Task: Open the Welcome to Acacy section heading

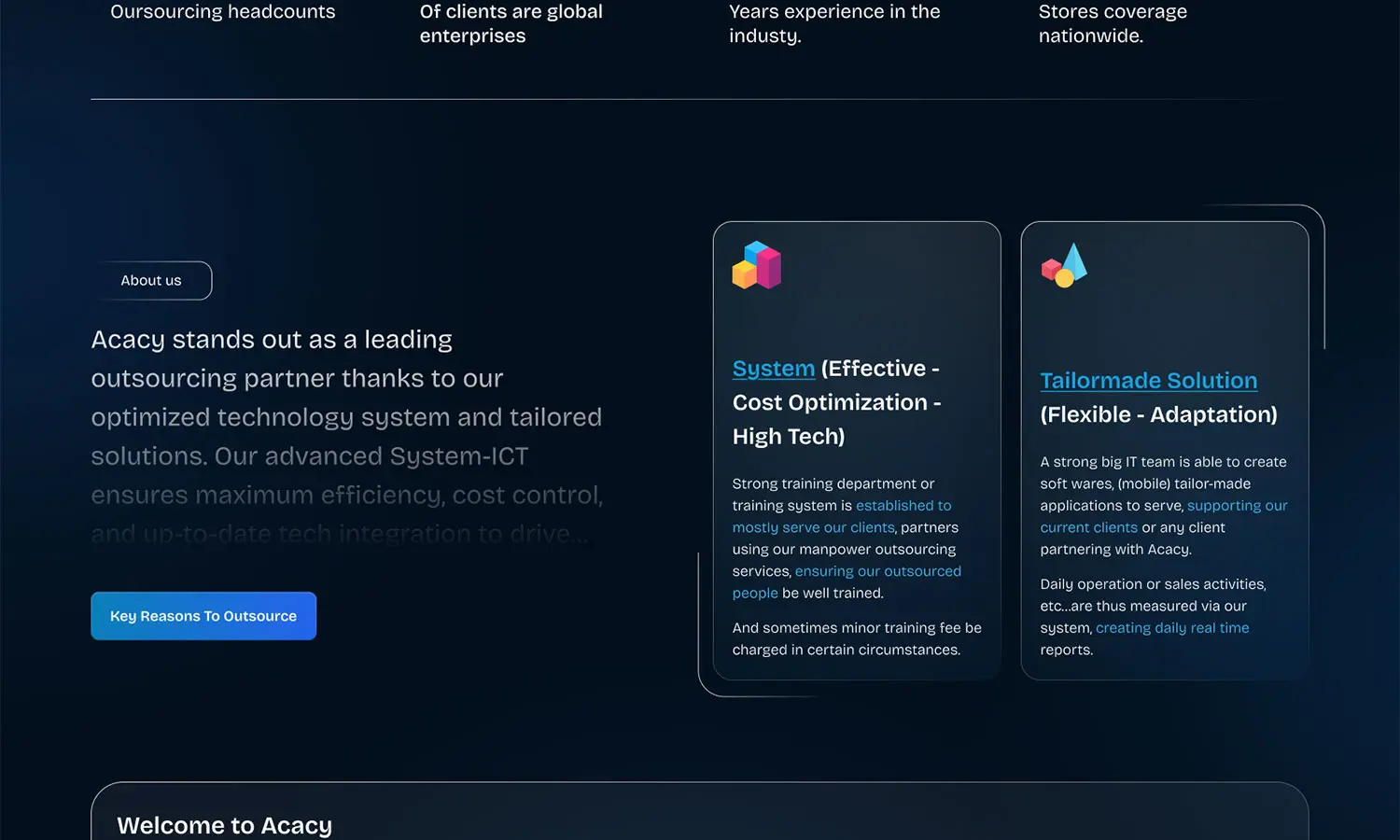Action: click(x=224, y=825)
